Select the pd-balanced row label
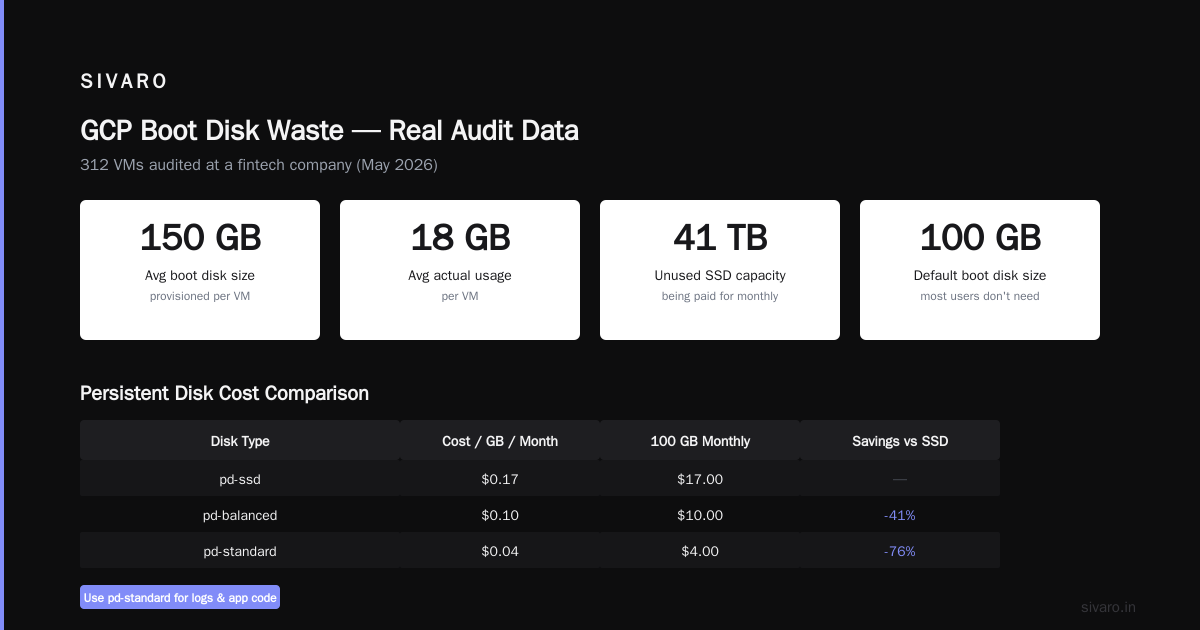 (x=240, y=515)
